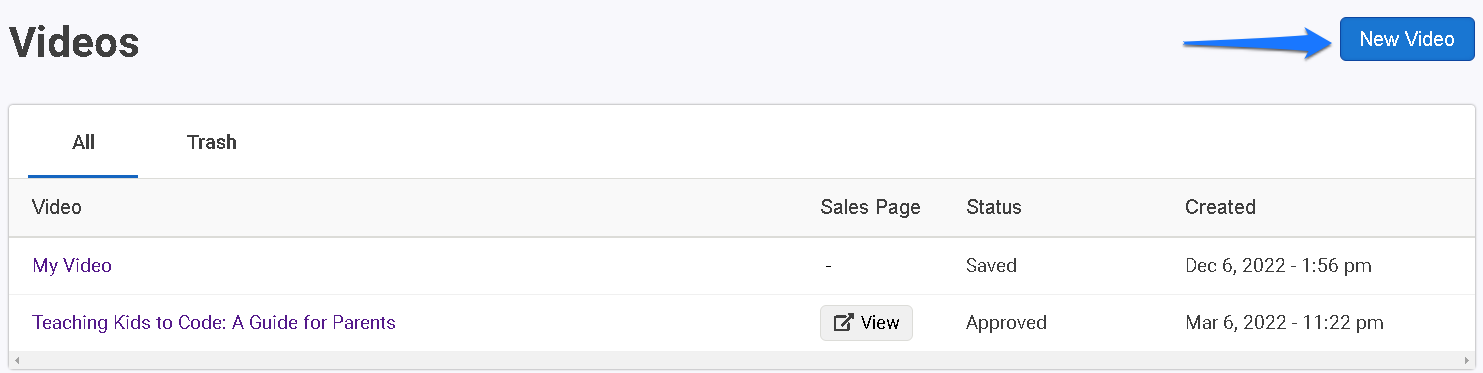This screenshot has height=373, width=1483.
Task: Click the left scrollbar arrow below table
Action: pos(17,359)
